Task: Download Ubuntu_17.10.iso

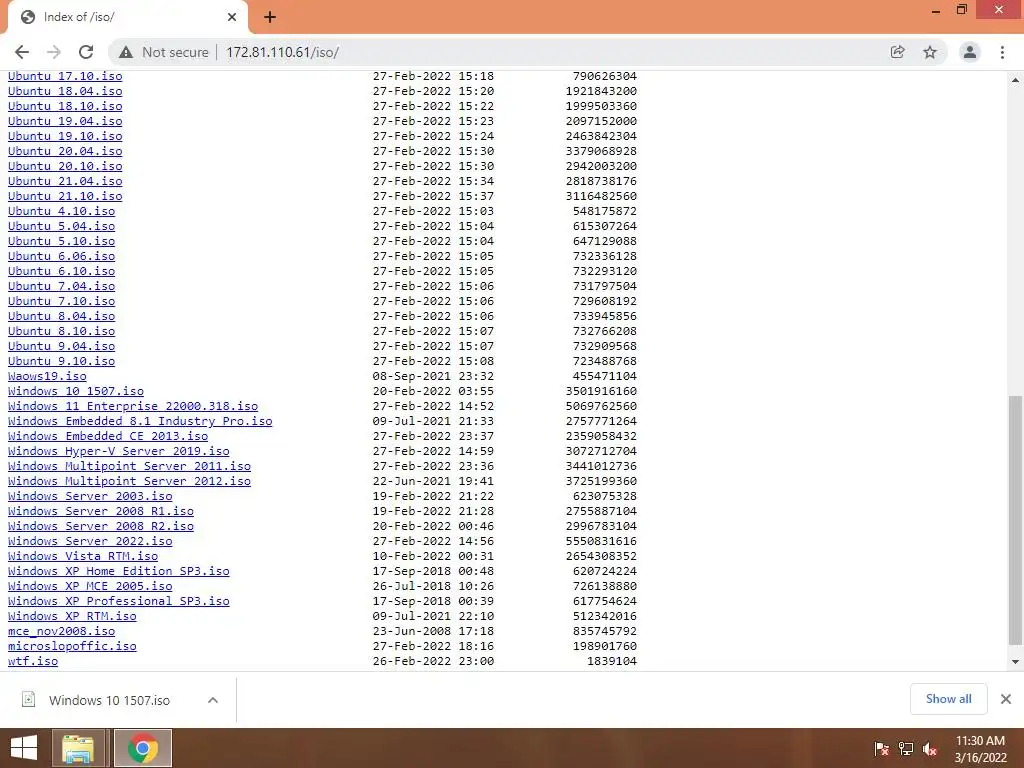Action: tap(65, 76)
